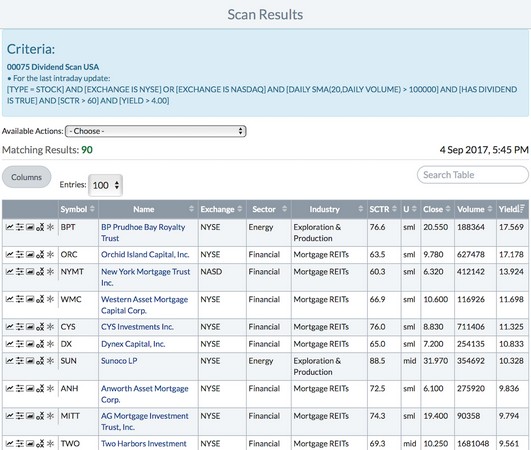The image size is (531, 450).
Task: Open Western Asset Mortgage Capital Corp. link
Action: tap(144, 305)
